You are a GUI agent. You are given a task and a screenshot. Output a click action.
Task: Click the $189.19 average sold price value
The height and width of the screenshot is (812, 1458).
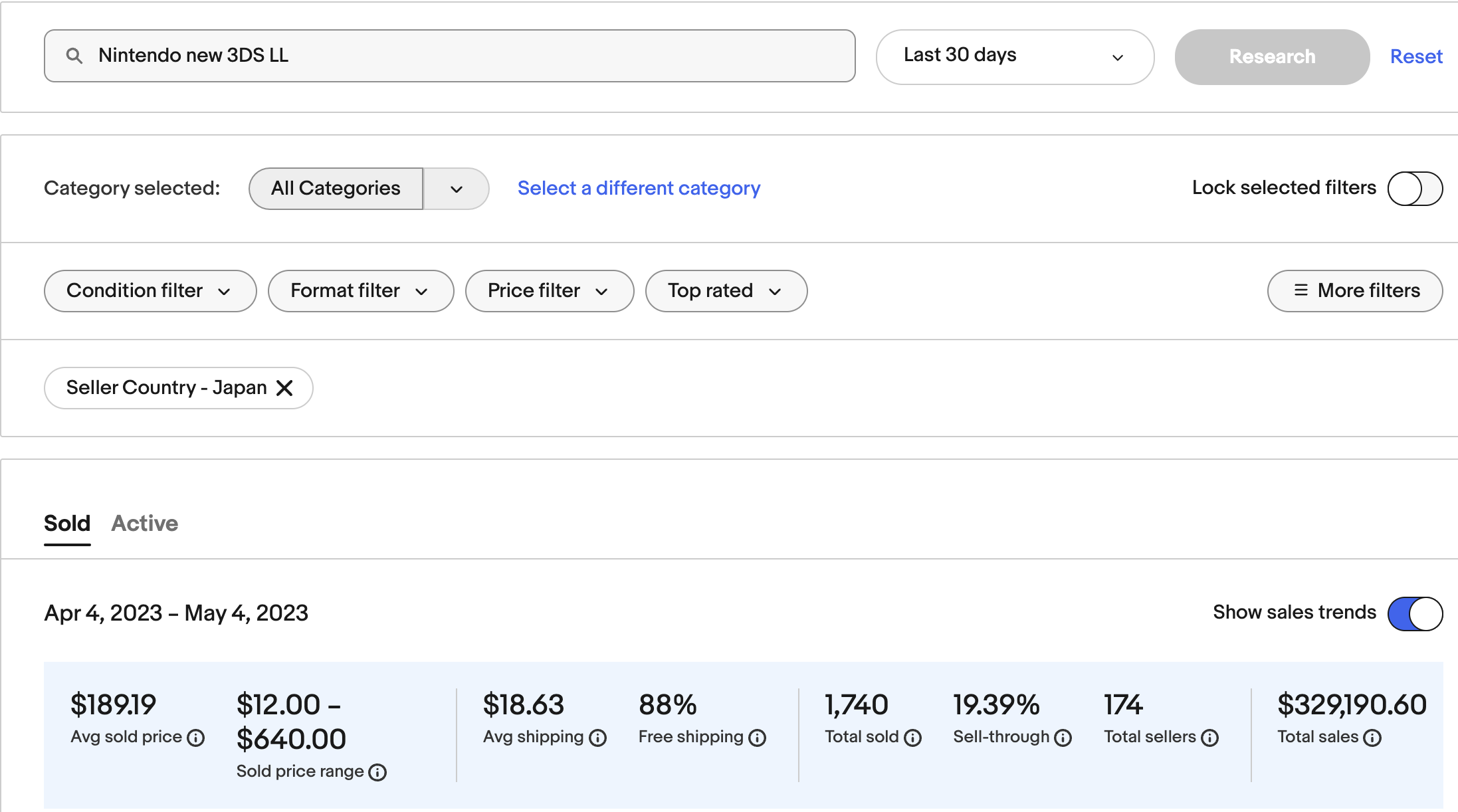113,705
